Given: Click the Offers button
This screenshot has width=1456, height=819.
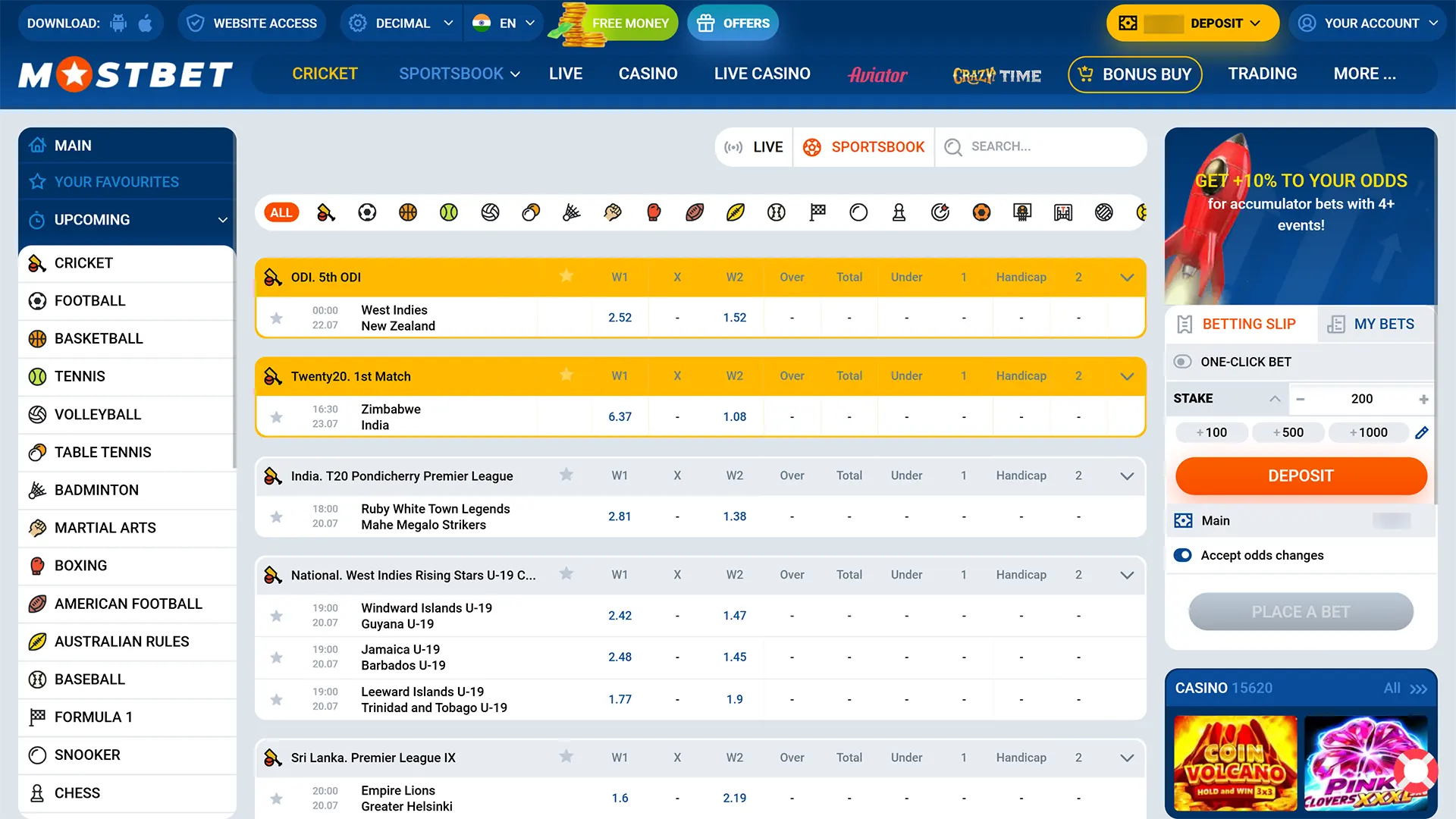Looking at the screenshot, I should 733,24.
